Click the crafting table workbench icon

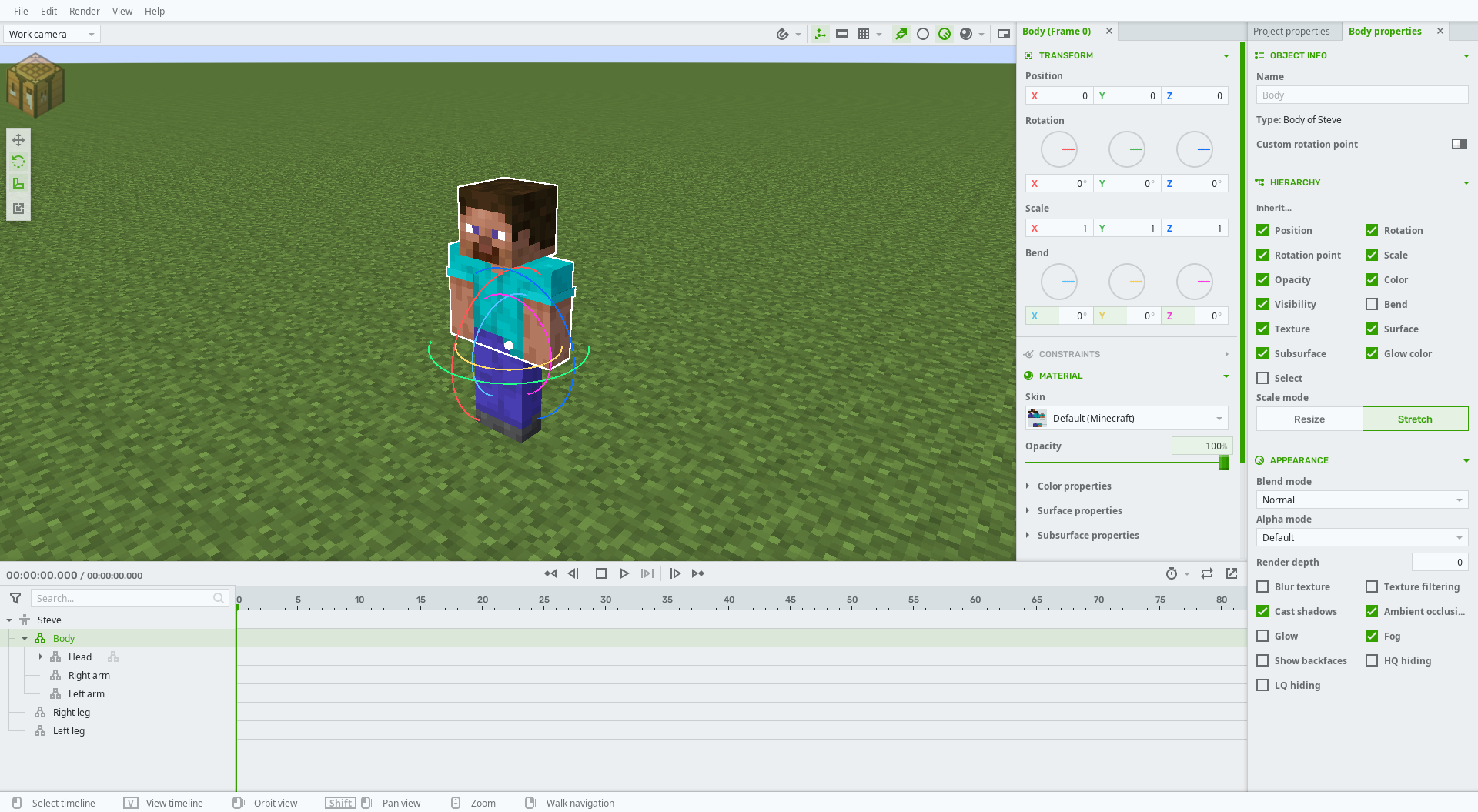[35, 85]
